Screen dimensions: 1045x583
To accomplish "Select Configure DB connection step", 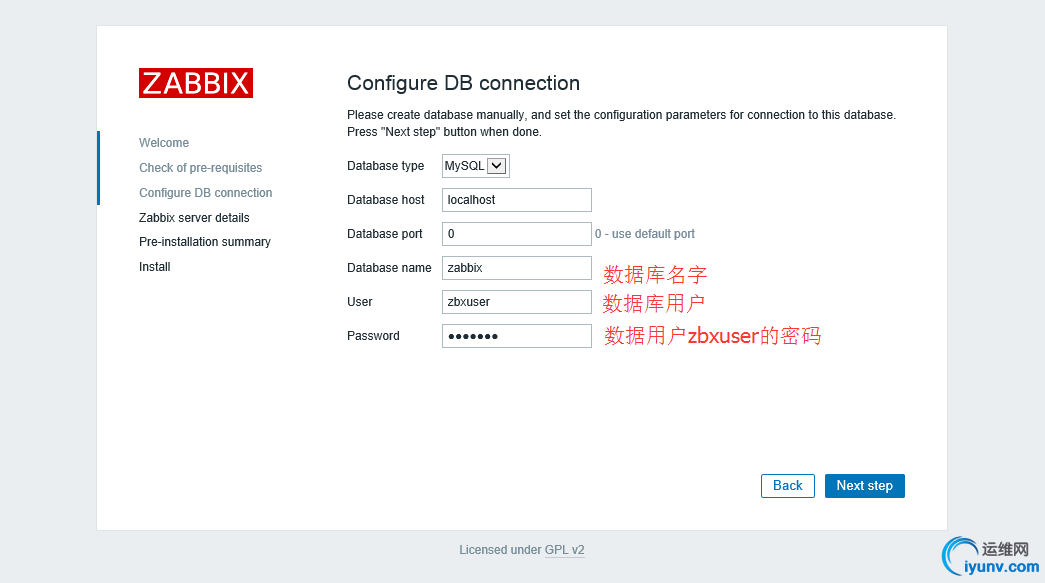I will pos(205,193).
